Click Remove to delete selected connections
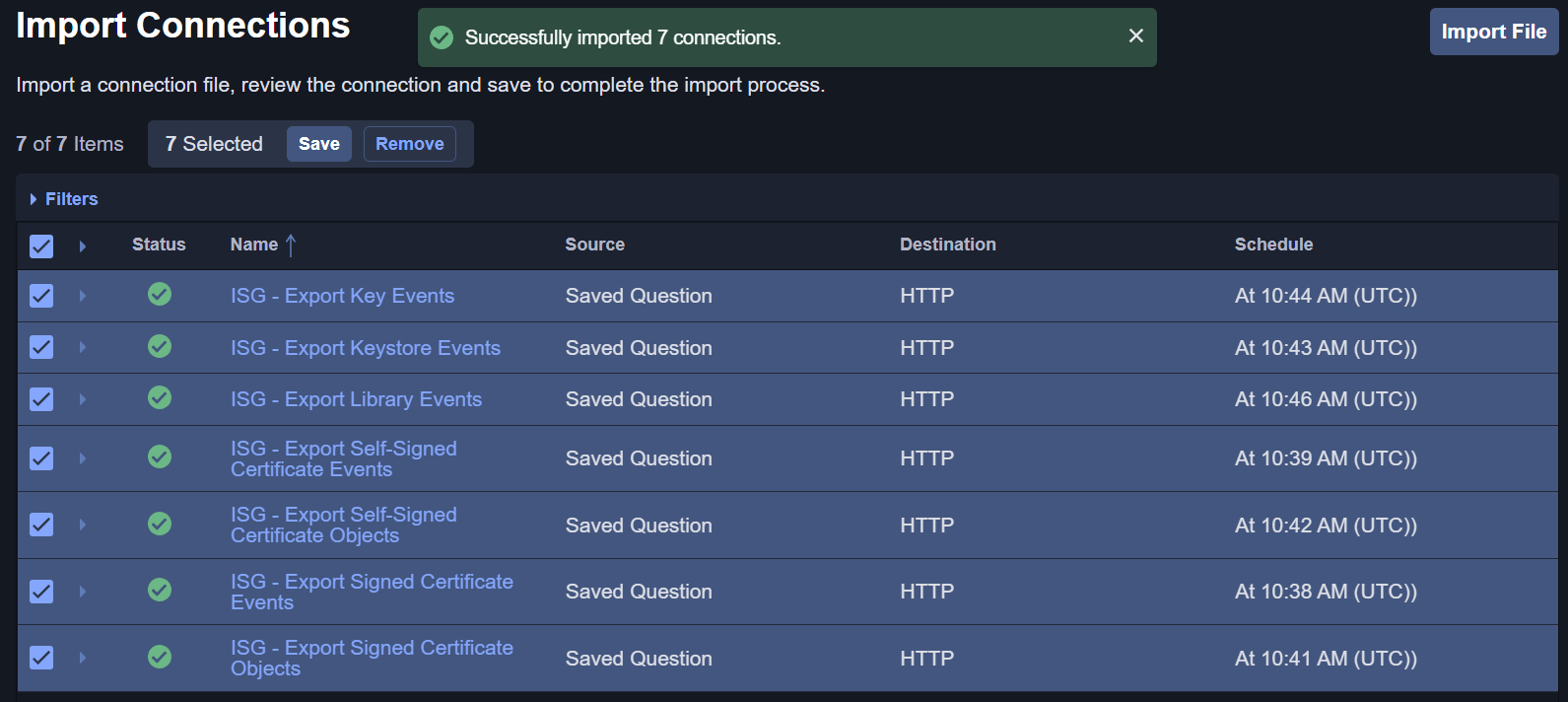This screenshot has height=702, width=1568. 409,144
